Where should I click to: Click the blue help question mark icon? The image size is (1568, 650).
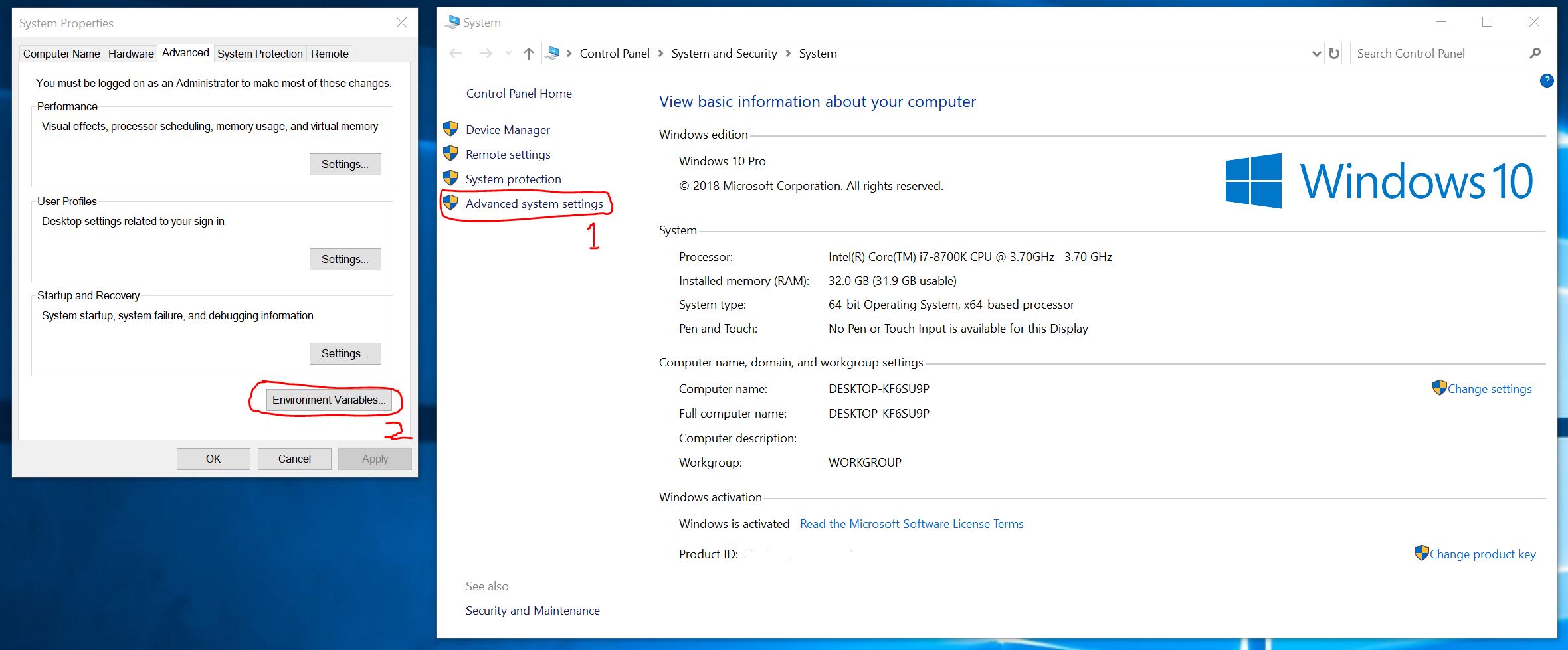point(1547,81)
